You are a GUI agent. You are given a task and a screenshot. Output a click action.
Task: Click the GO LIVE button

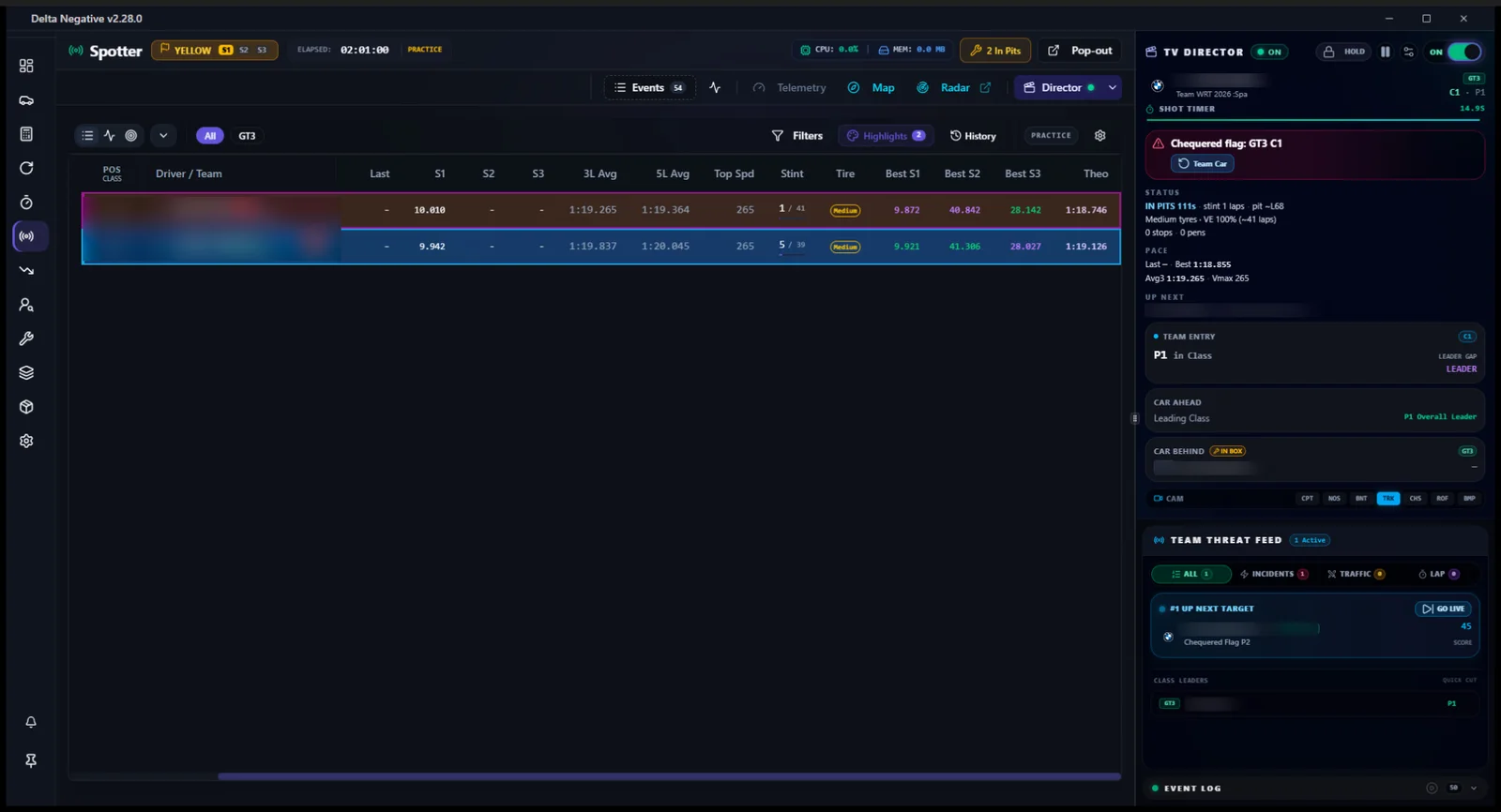[x=1444, y=609]
